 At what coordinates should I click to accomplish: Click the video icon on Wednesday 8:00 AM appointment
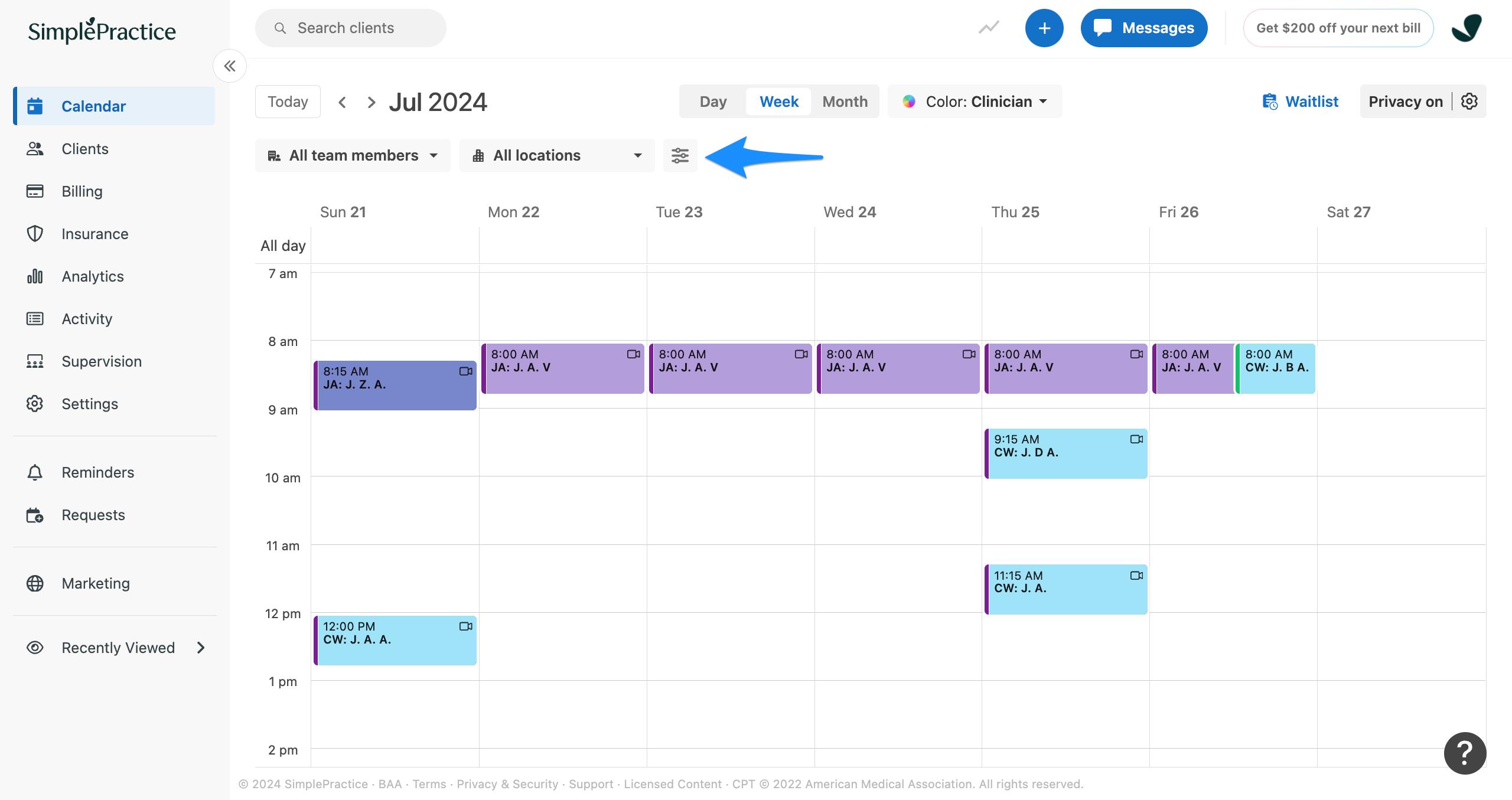pos(969,354)
